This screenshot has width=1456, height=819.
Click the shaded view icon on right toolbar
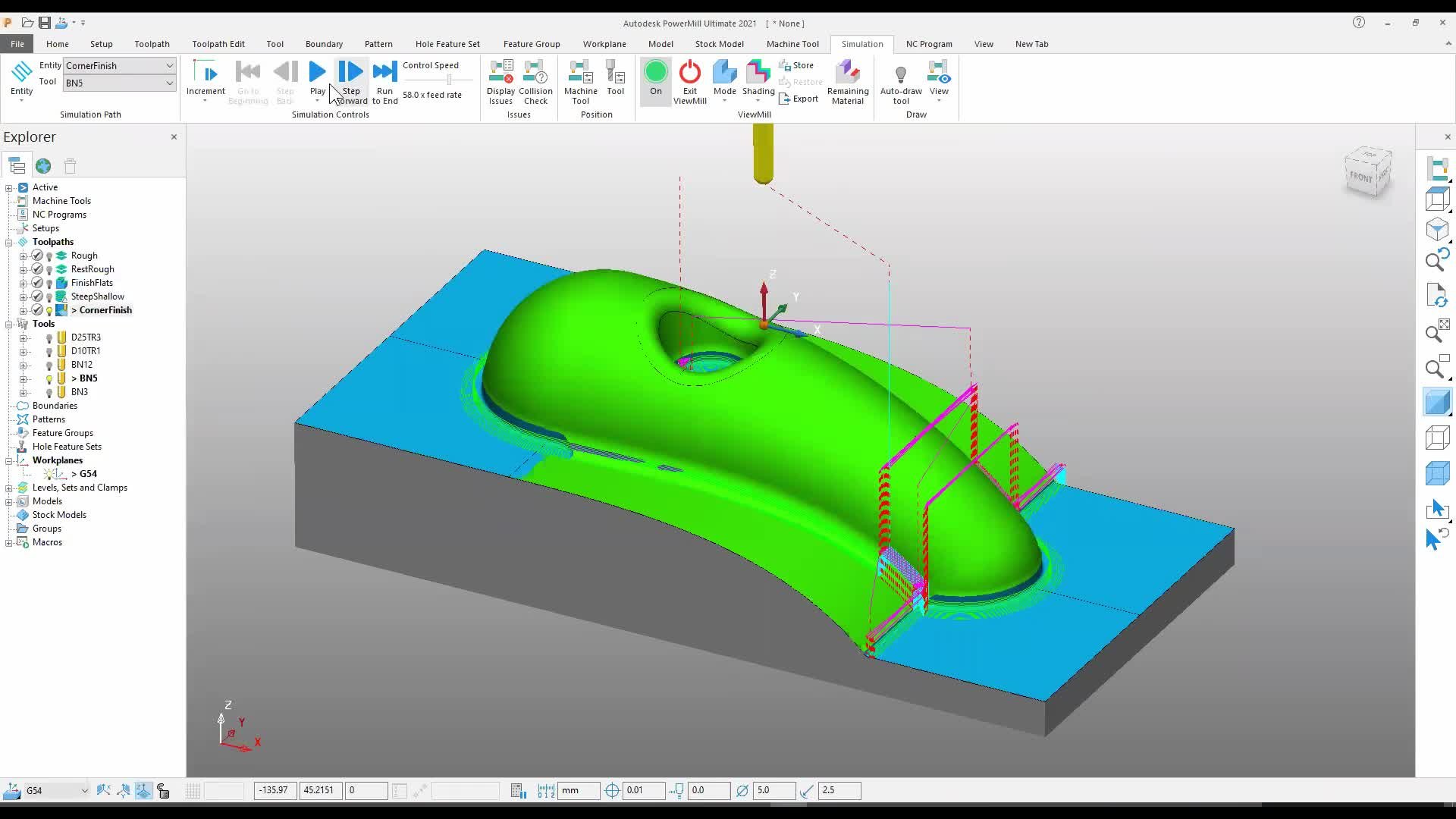click(x=1437, y=401)
